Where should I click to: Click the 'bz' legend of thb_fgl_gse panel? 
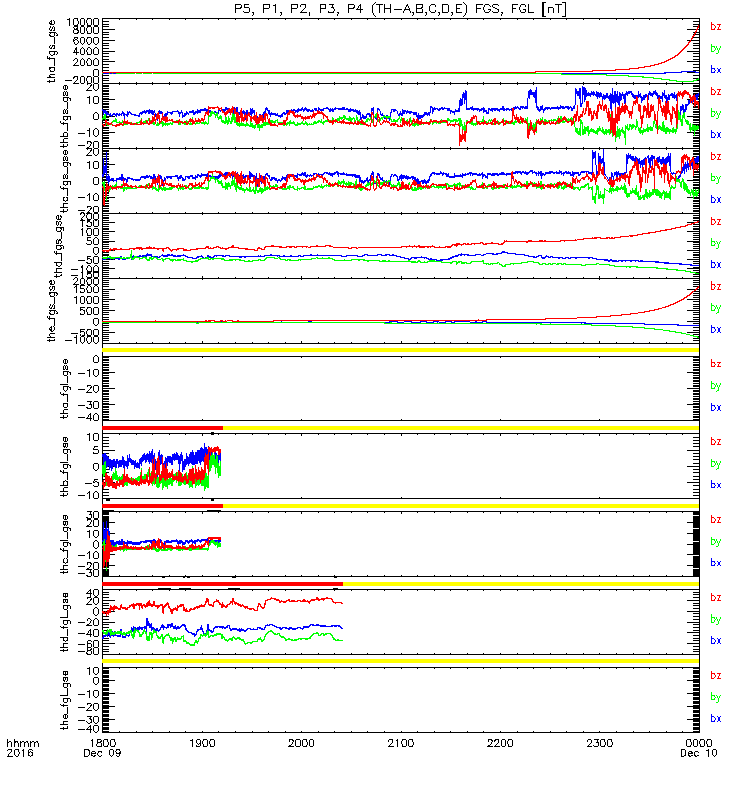pyautogui.click(x=716, y=442)
